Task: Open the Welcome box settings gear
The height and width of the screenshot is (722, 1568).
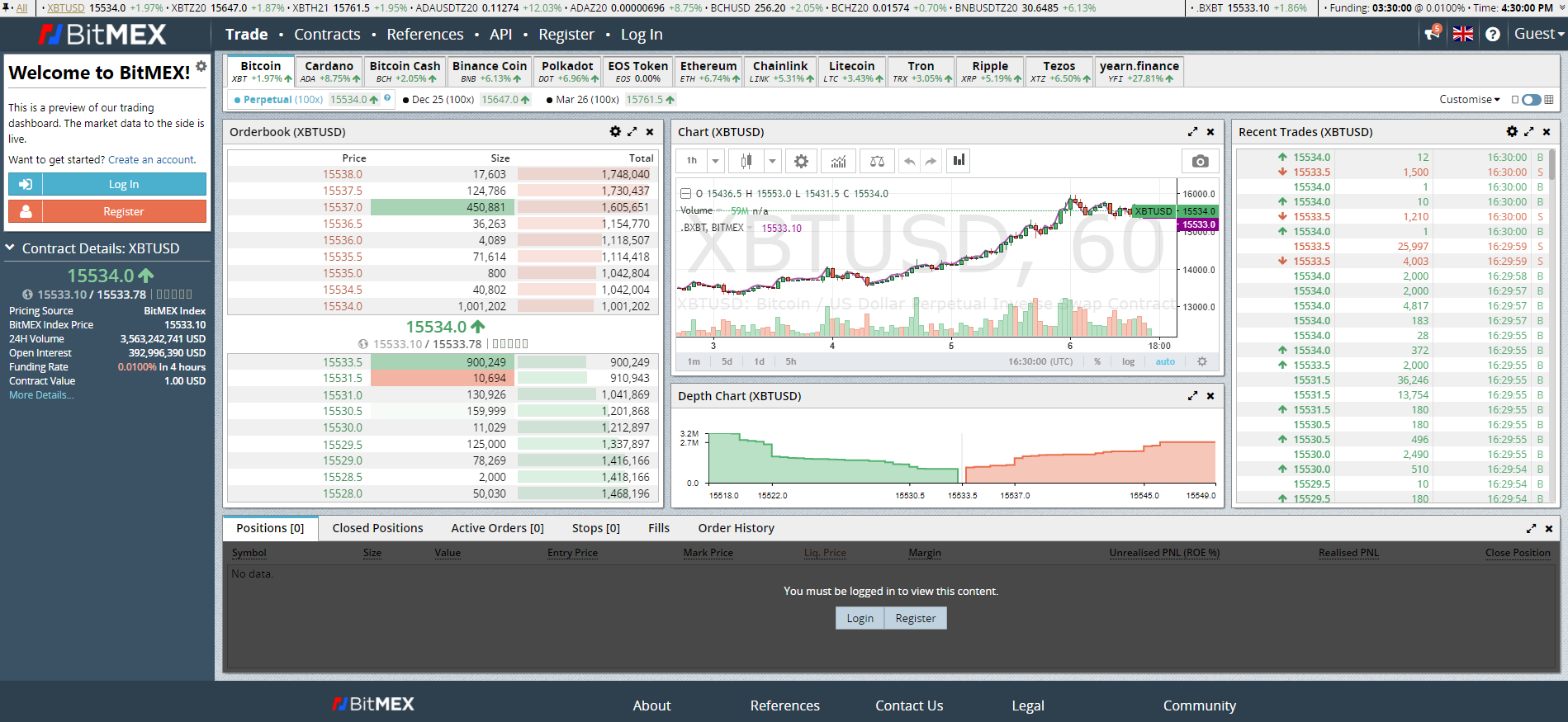Action: (201, 66)
